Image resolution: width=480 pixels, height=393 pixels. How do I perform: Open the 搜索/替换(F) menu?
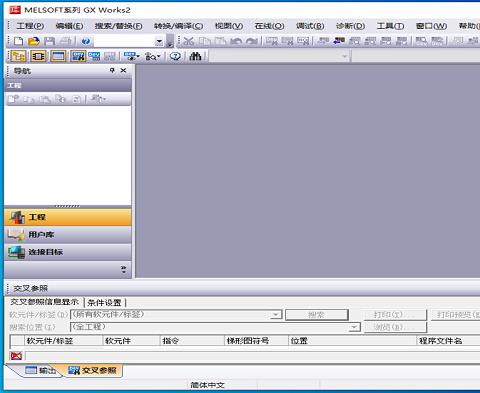pos(118,26)
